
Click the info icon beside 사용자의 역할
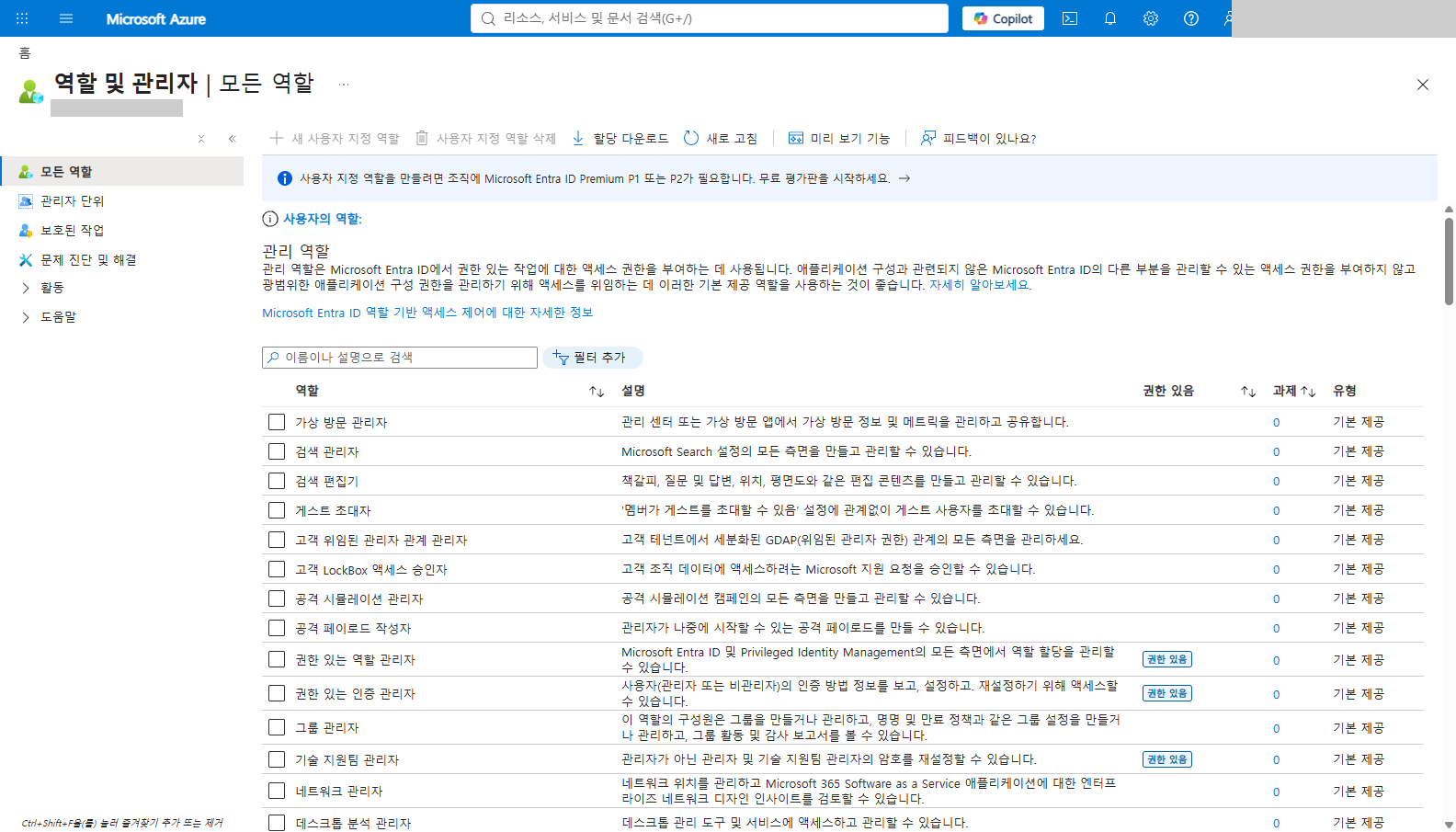[x=270, y=219]
